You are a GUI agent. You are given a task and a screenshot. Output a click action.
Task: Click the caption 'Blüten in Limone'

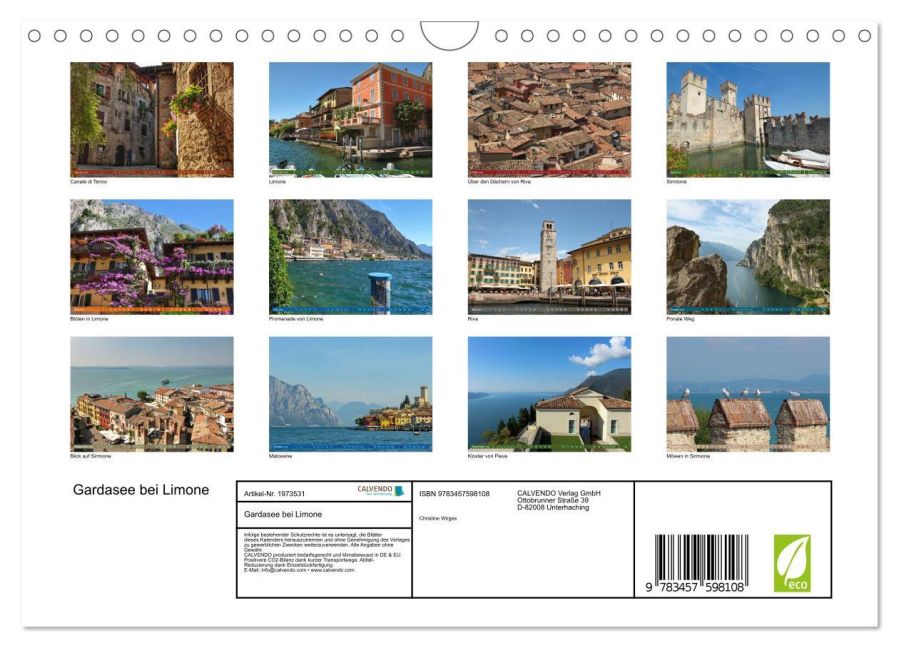[x=89, y=319]
